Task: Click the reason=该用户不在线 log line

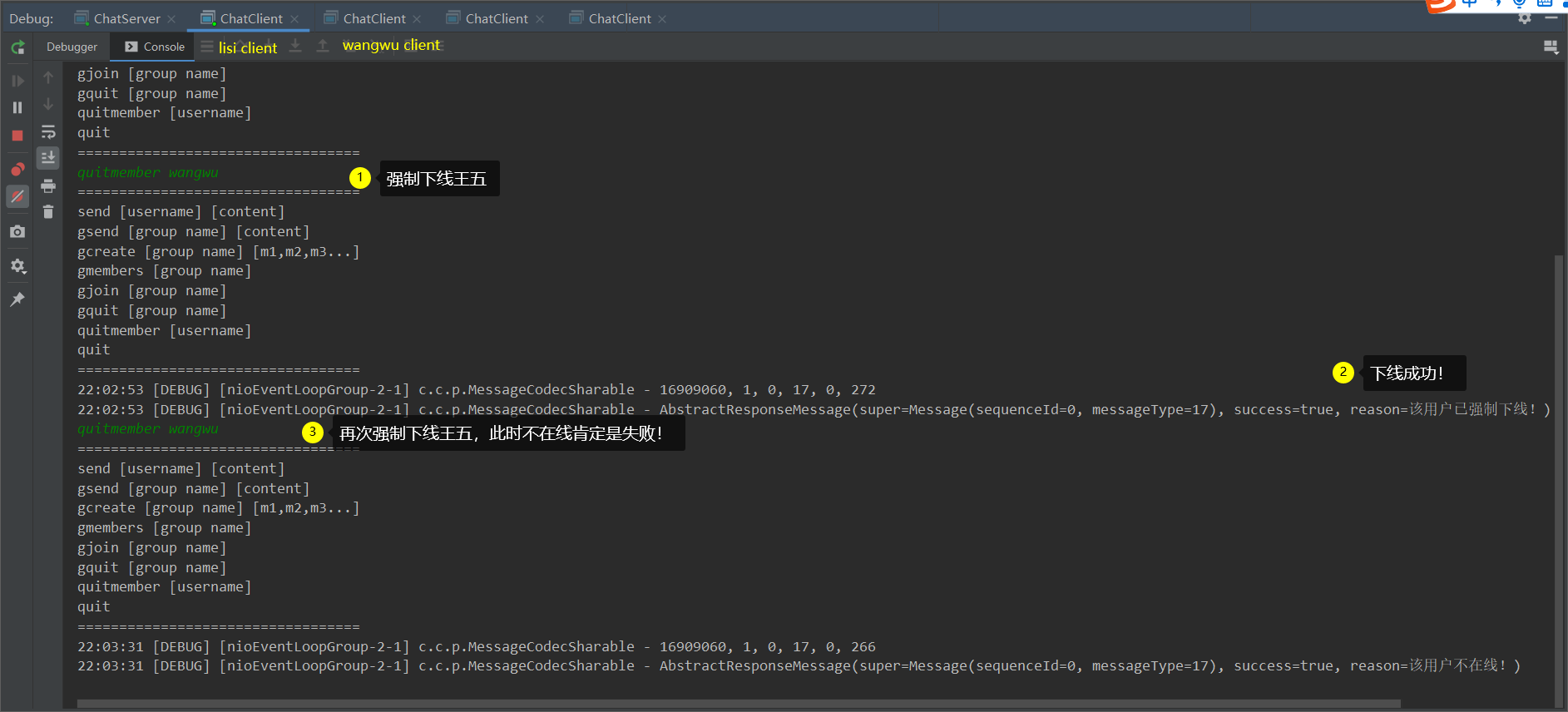Action: 799,665
